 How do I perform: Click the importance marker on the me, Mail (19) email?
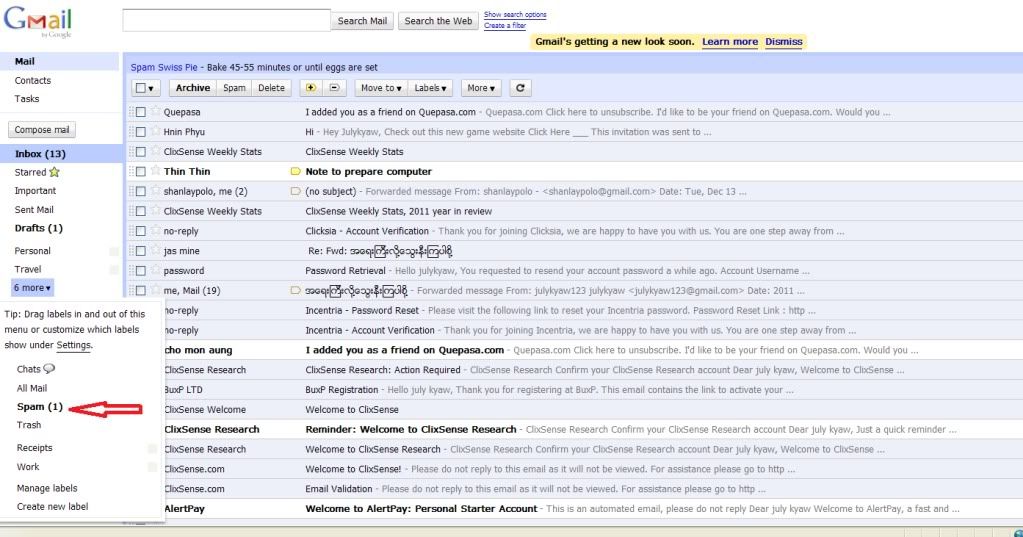296,290
